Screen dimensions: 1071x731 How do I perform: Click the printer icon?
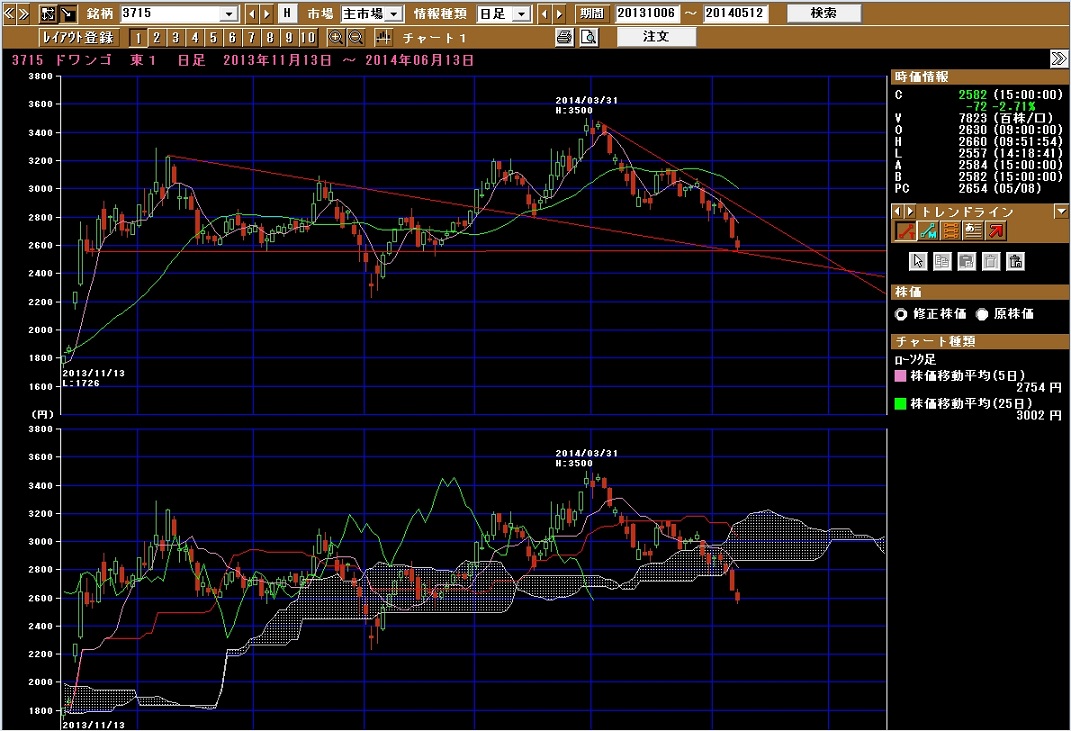564,38
